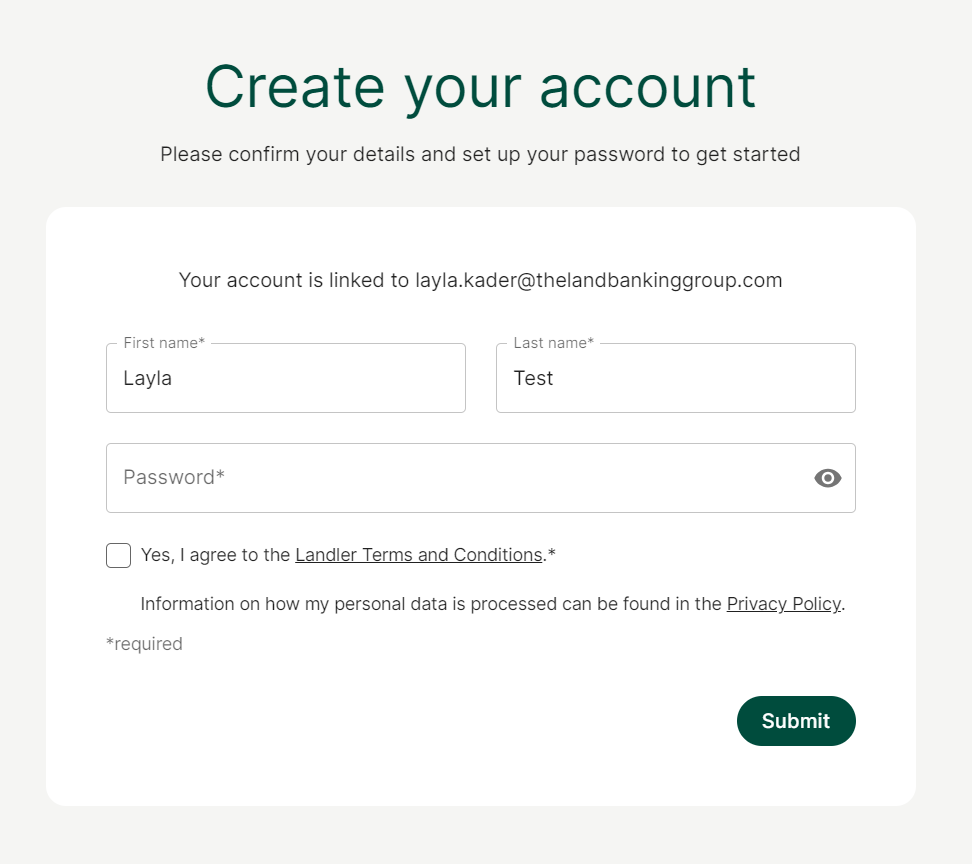Click the "Last name*" floating label
The width and height of the screenshot is (972, 864).
[x=553, y=343]
